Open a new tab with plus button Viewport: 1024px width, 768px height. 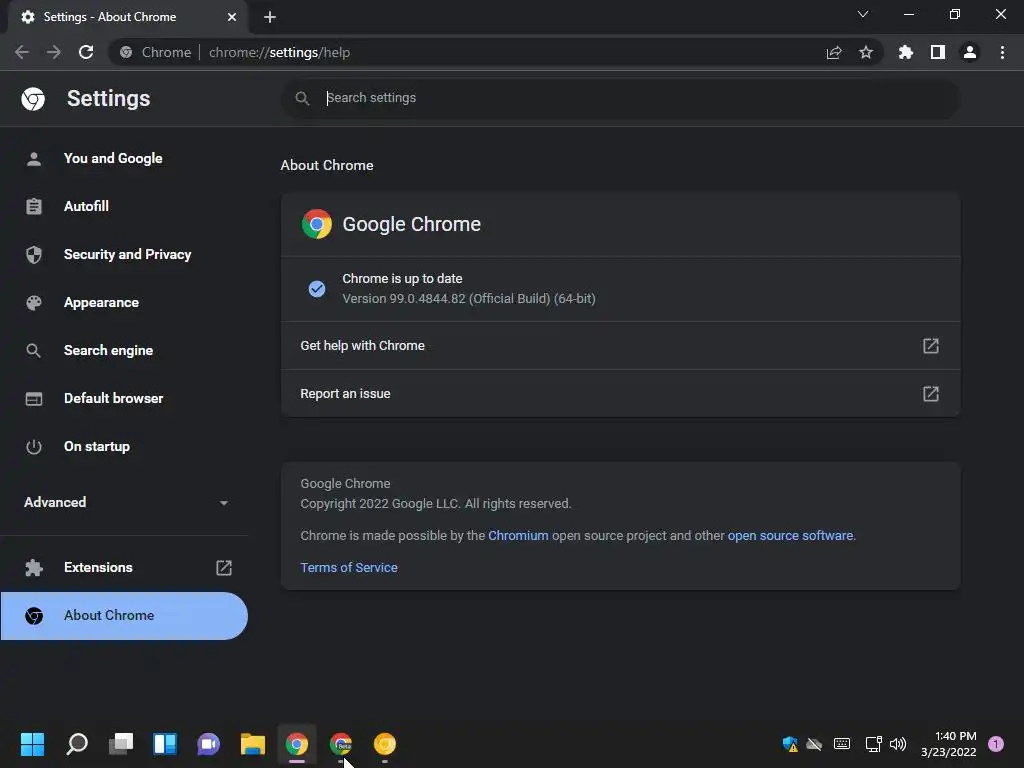coord(270,17)
